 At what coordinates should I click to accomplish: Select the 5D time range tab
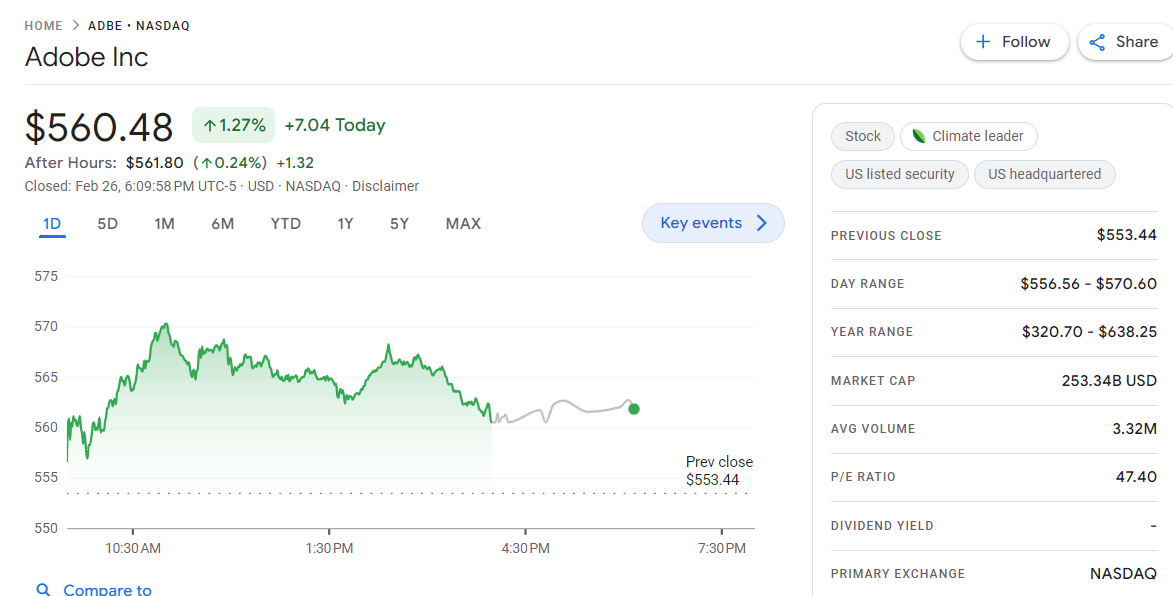(x=108, y=224)
